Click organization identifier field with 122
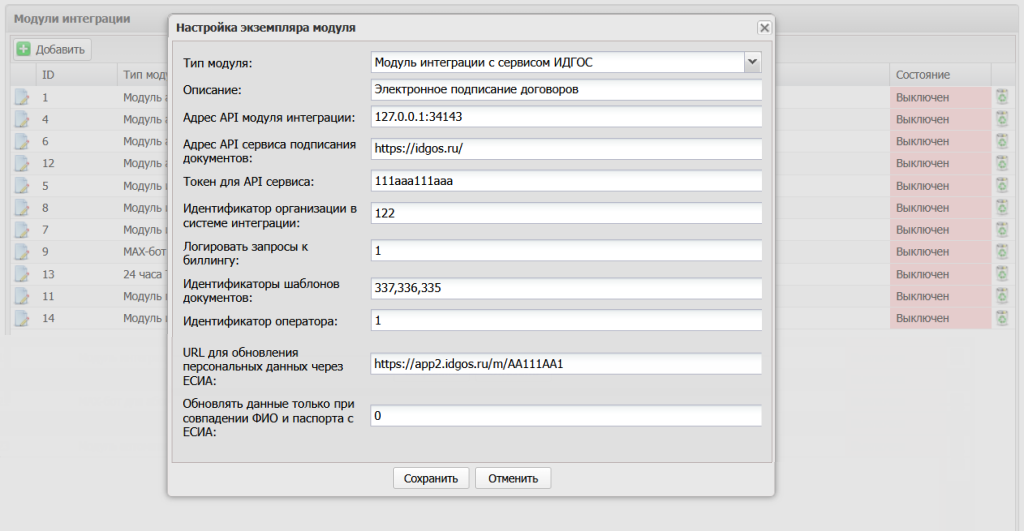 (566, 213)
